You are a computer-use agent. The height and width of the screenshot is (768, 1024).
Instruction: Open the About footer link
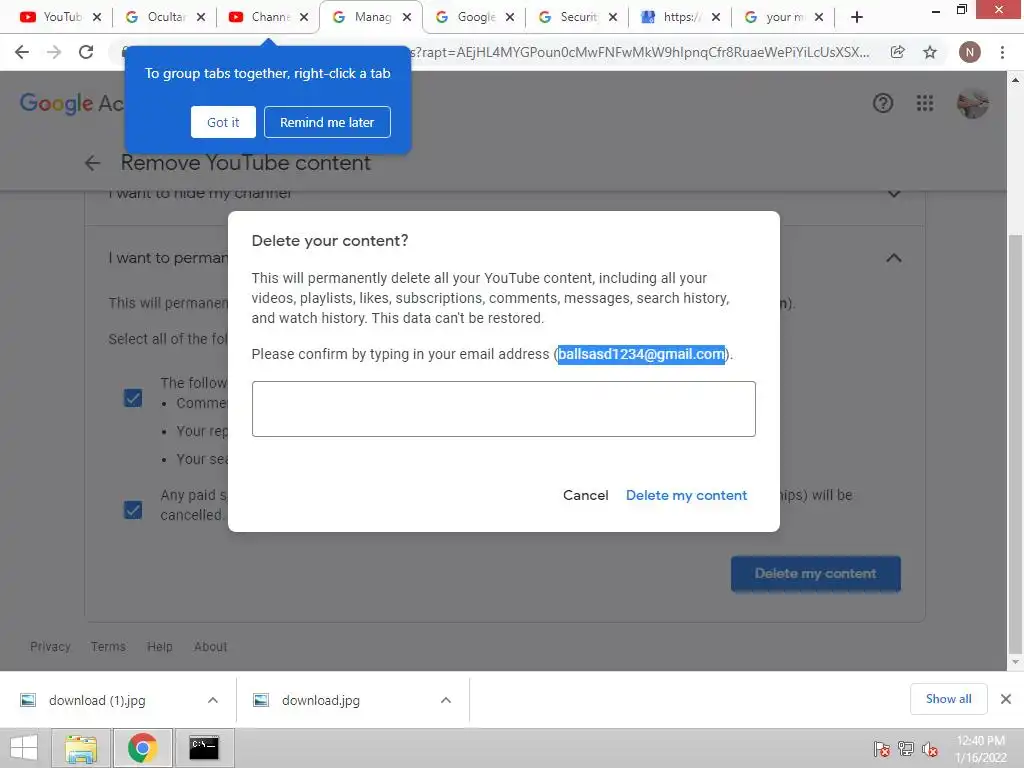[210, 647]
